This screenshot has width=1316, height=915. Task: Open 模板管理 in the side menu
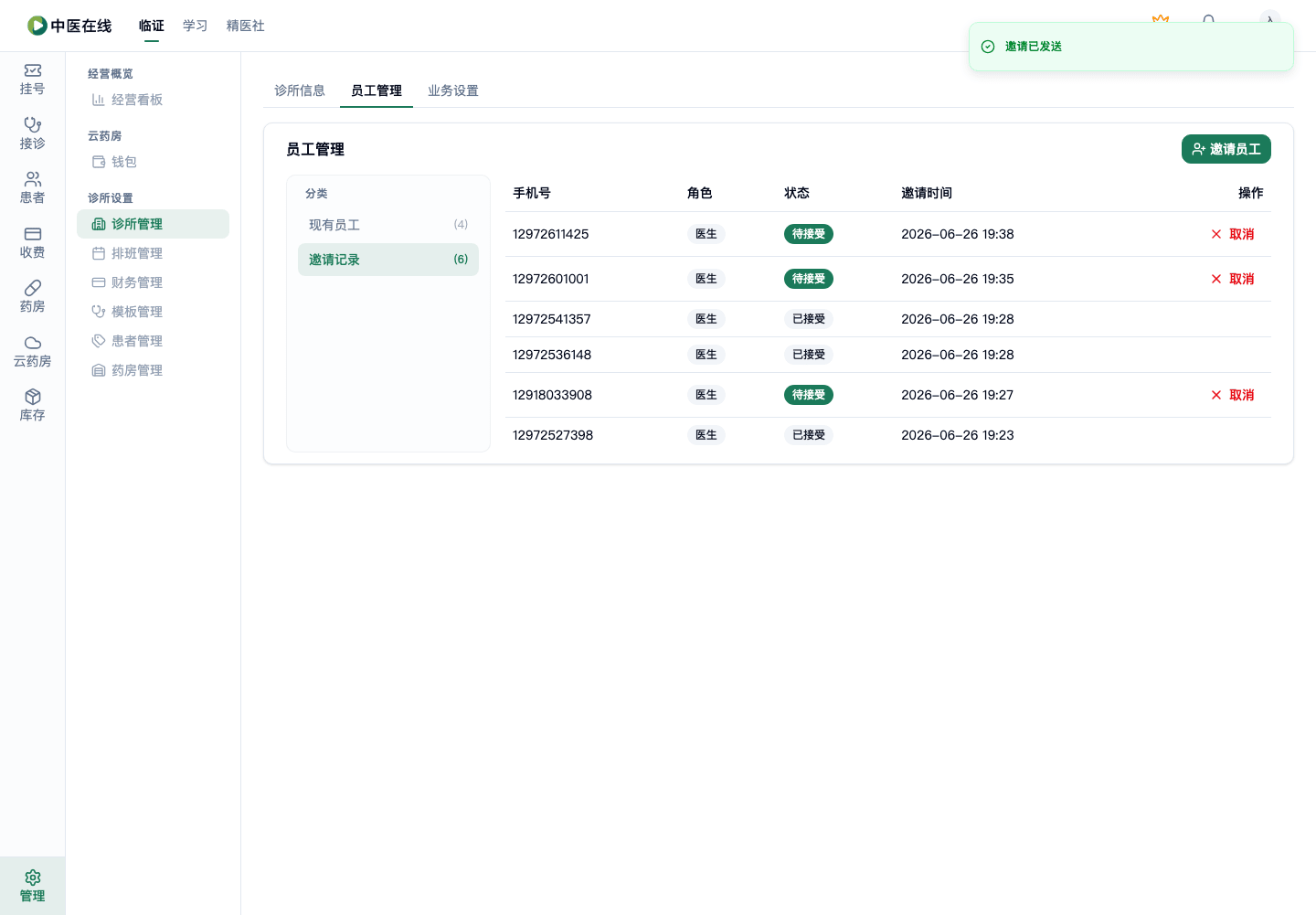pos(153,312)
